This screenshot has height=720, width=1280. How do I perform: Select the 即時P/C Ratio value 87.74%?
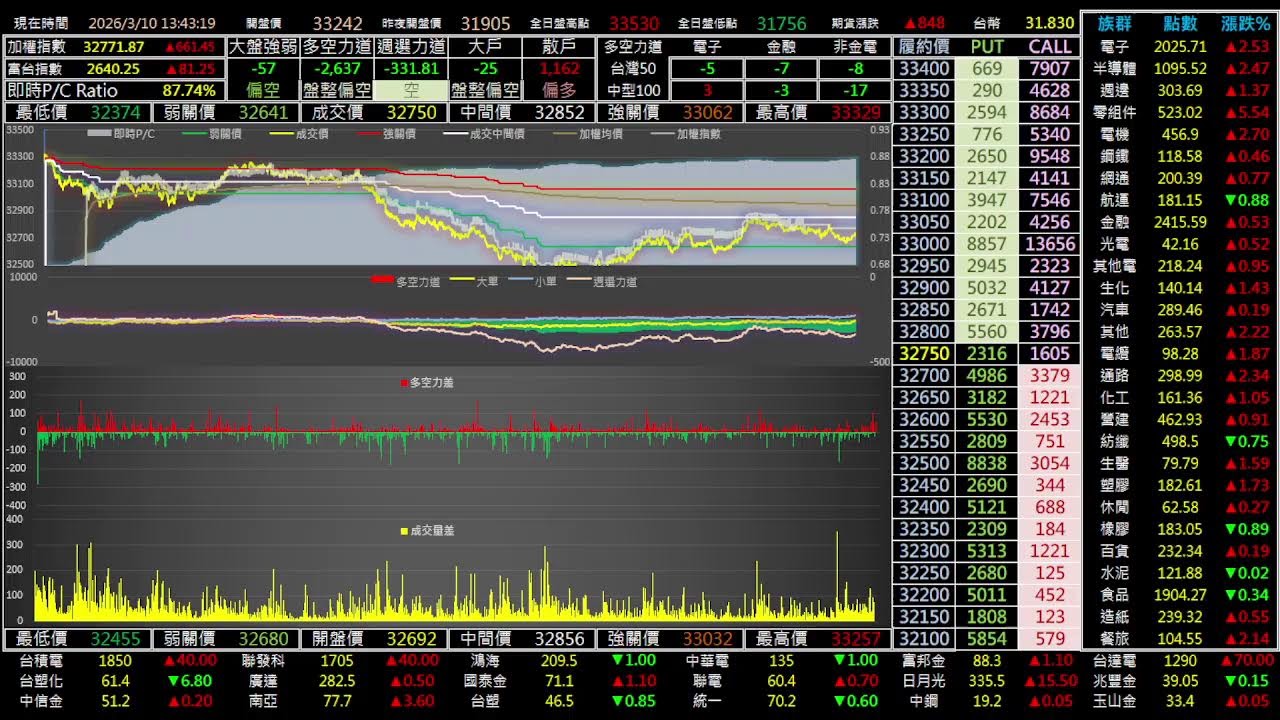189,90
